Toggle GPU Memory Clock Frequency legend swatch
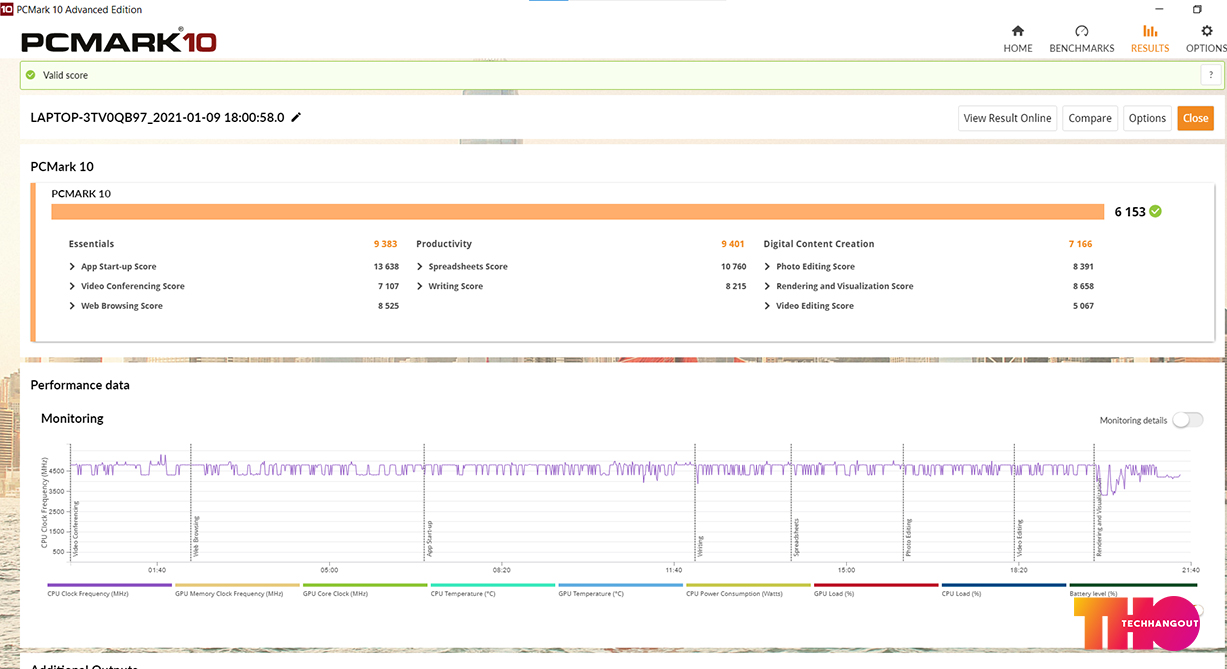The image size is (1227, 669). point(237,585)
